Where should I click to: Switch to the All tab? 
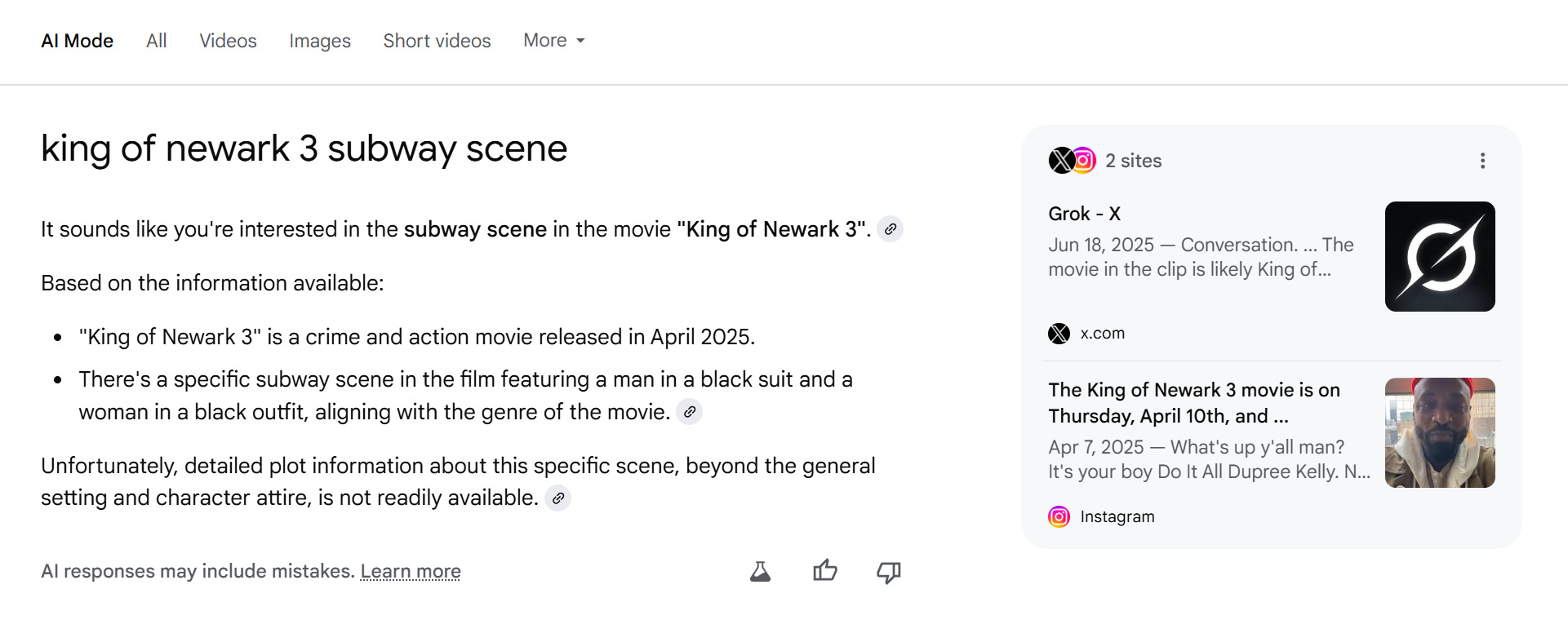point(156,41)
